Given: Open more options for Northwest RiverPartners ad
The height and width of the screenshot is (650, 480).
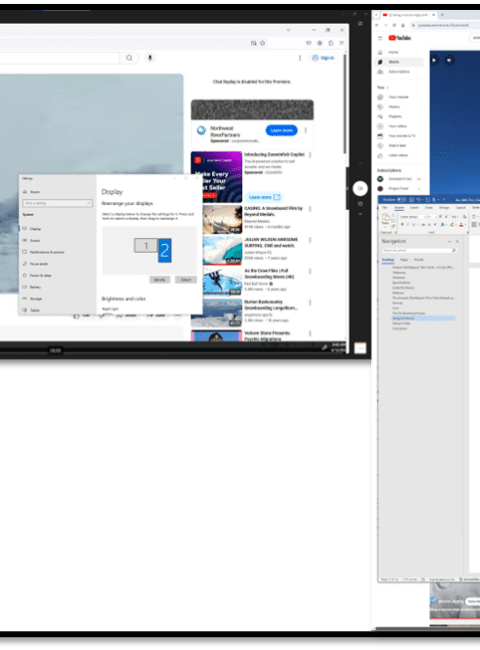Looking at the screenshot, I should [306, 131].
